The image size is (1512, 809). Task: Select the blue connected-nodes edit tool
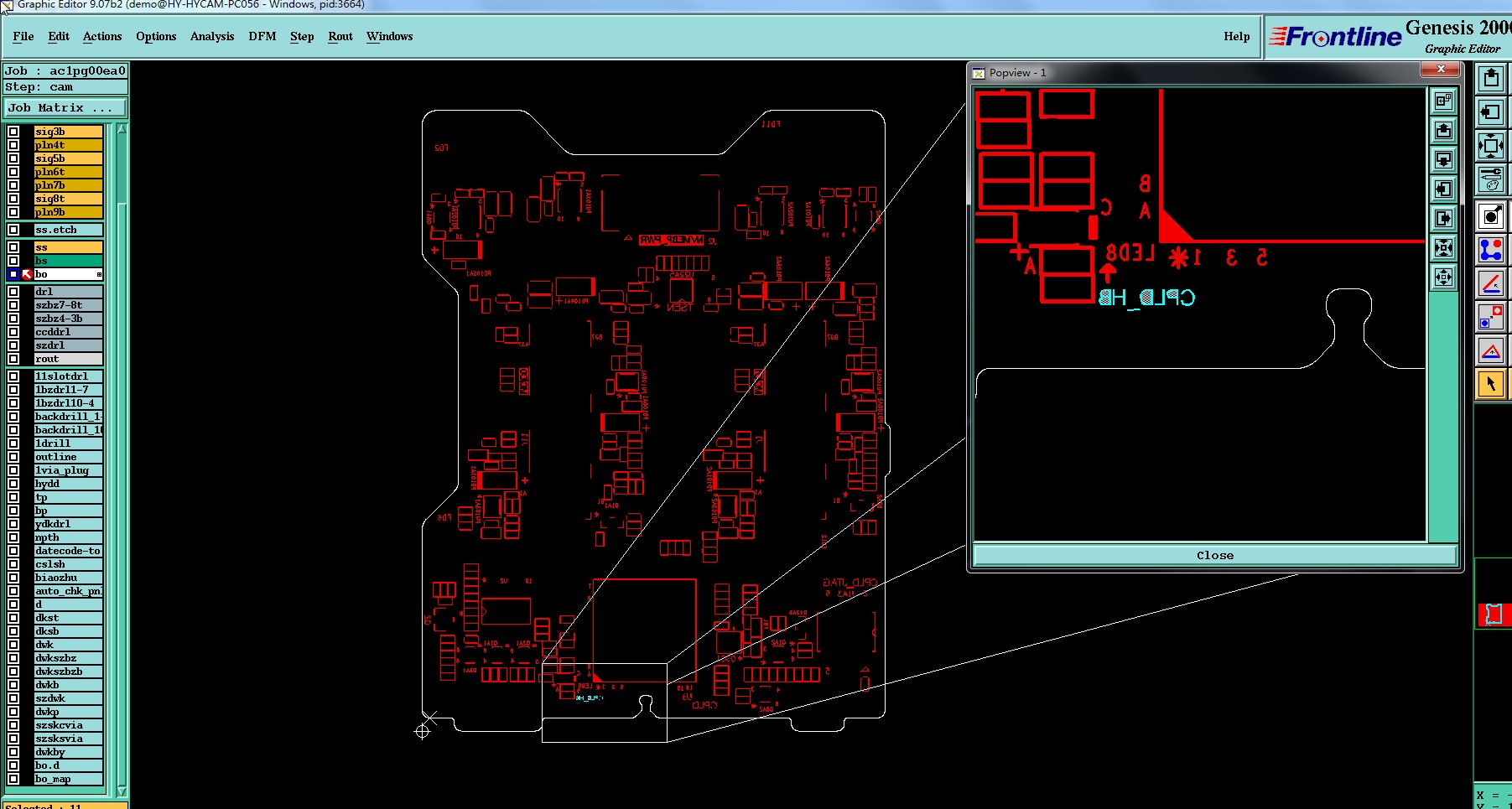click(1491, 251)
